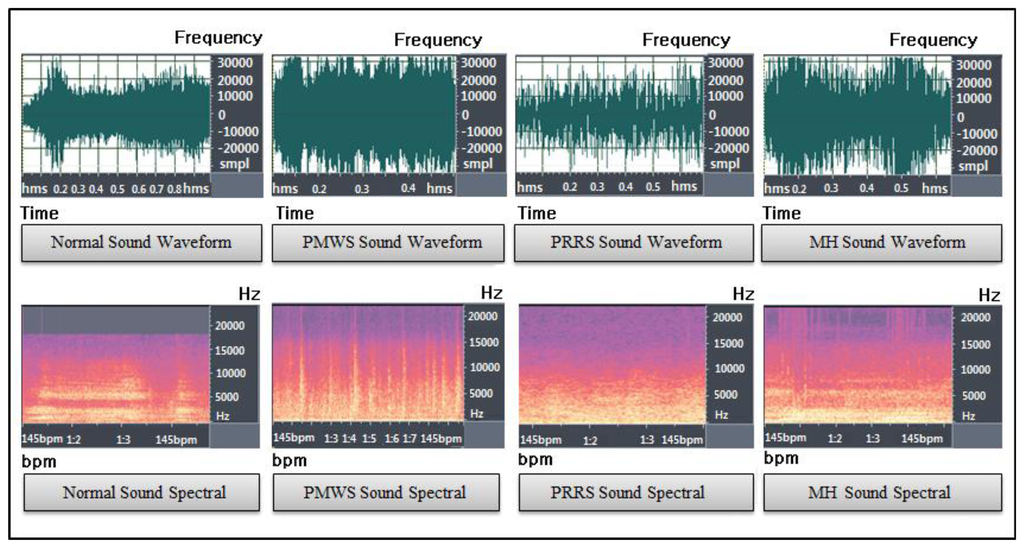The image size is (1024, 548).
Task: Click the amplitude scale beside PRRS waveform
Action: click(728, 115)
